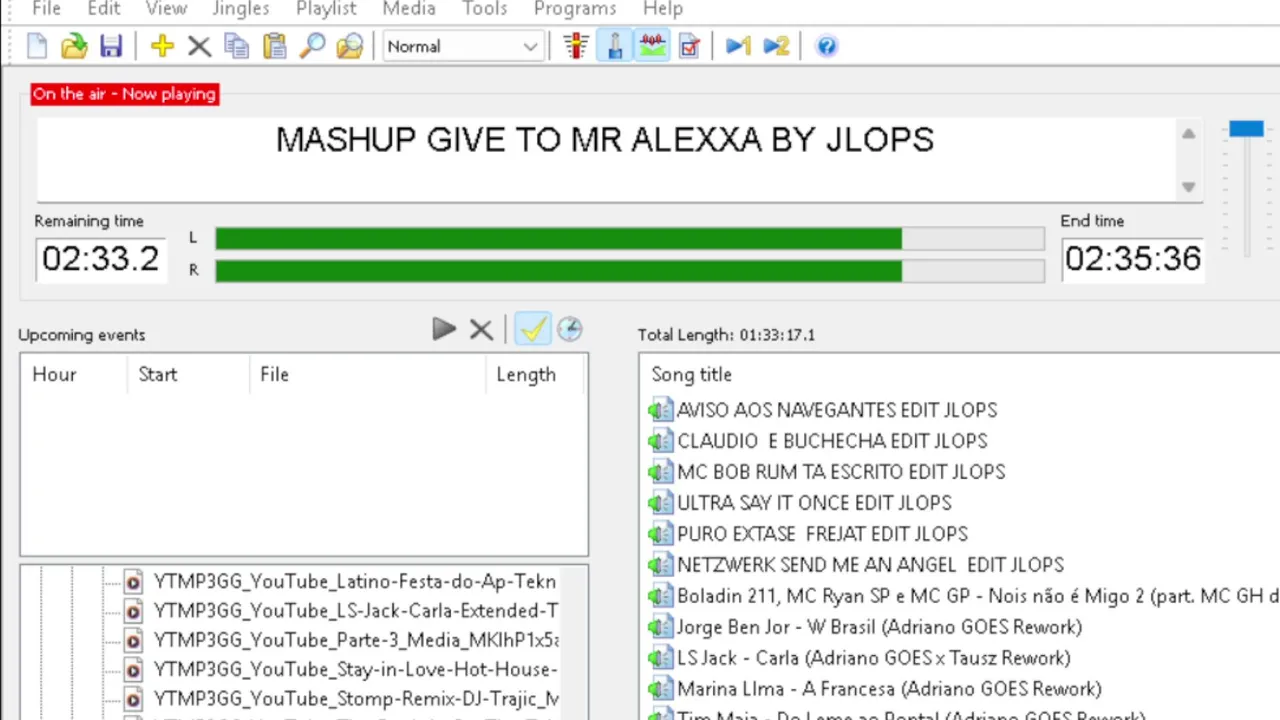Toggle the yellow checkmark button for events
1280x720 pixels.
pos(532,329)
